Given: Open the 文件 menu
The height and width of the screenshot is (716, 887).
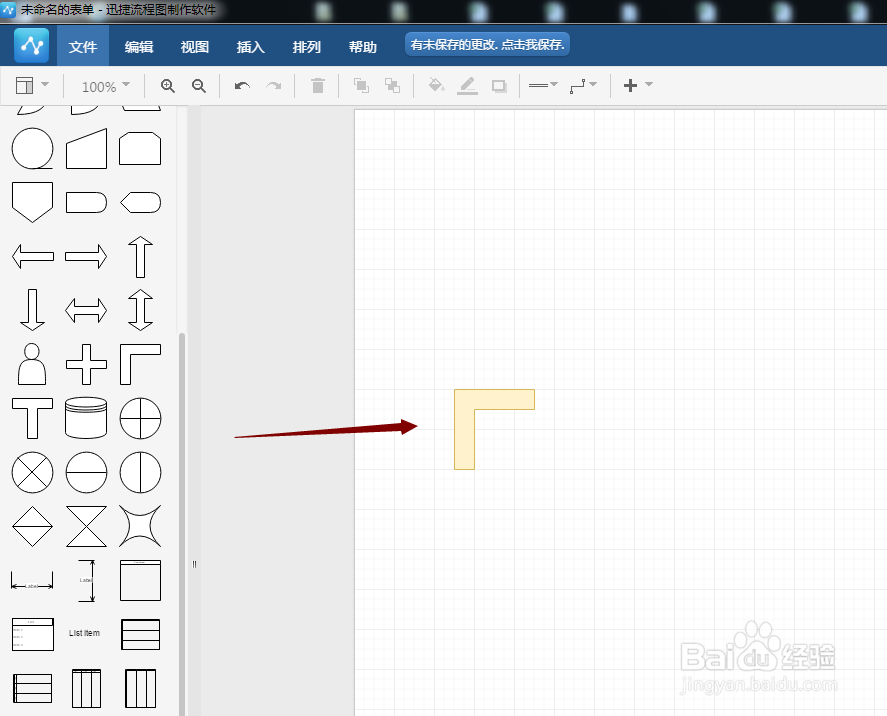Looking at the screenshot, I should [x=83, y=46].
